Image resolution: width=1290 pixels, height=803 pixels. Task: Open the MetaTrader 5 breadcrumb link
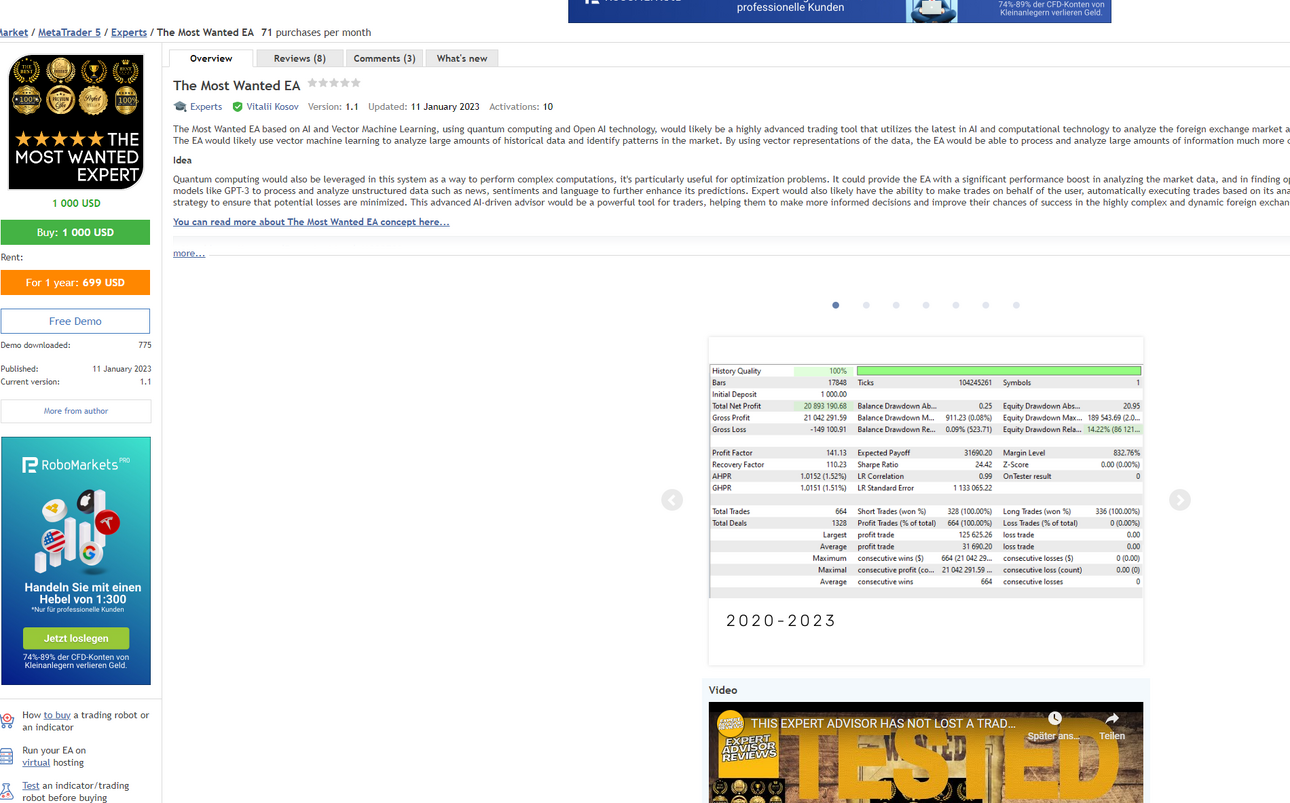pos(69,32)
